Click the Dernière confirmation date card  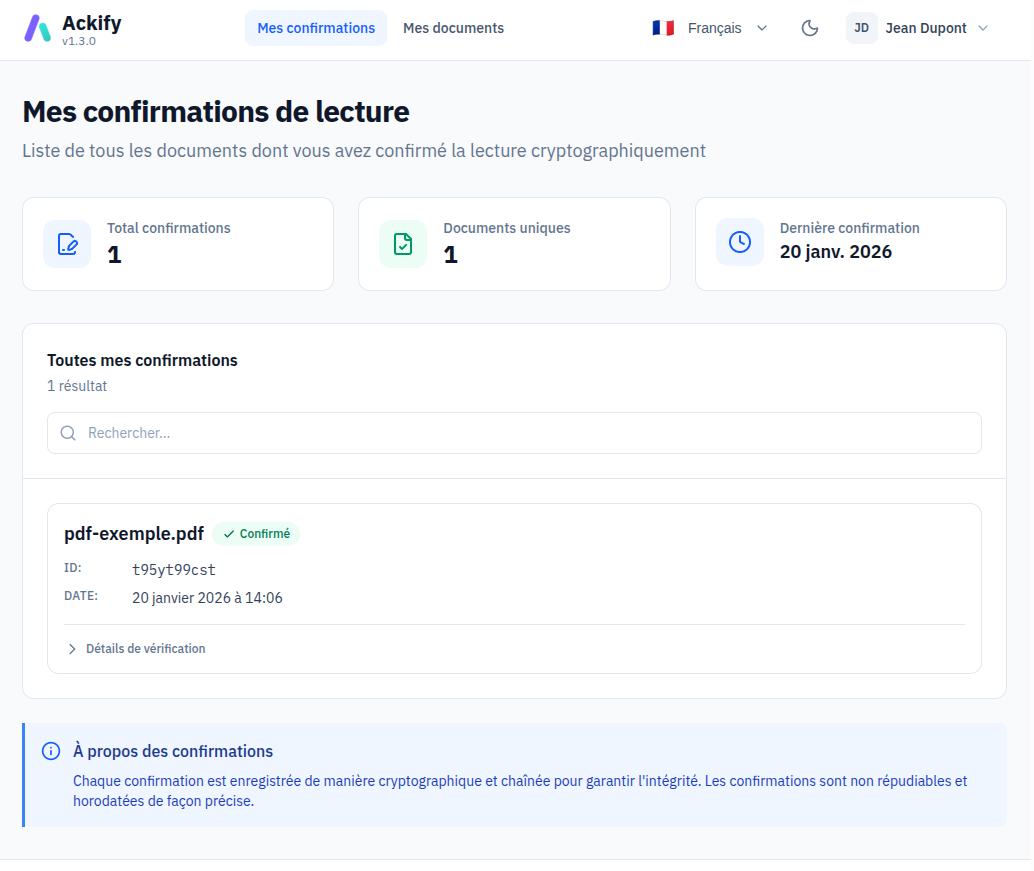[x=850, y=243]
